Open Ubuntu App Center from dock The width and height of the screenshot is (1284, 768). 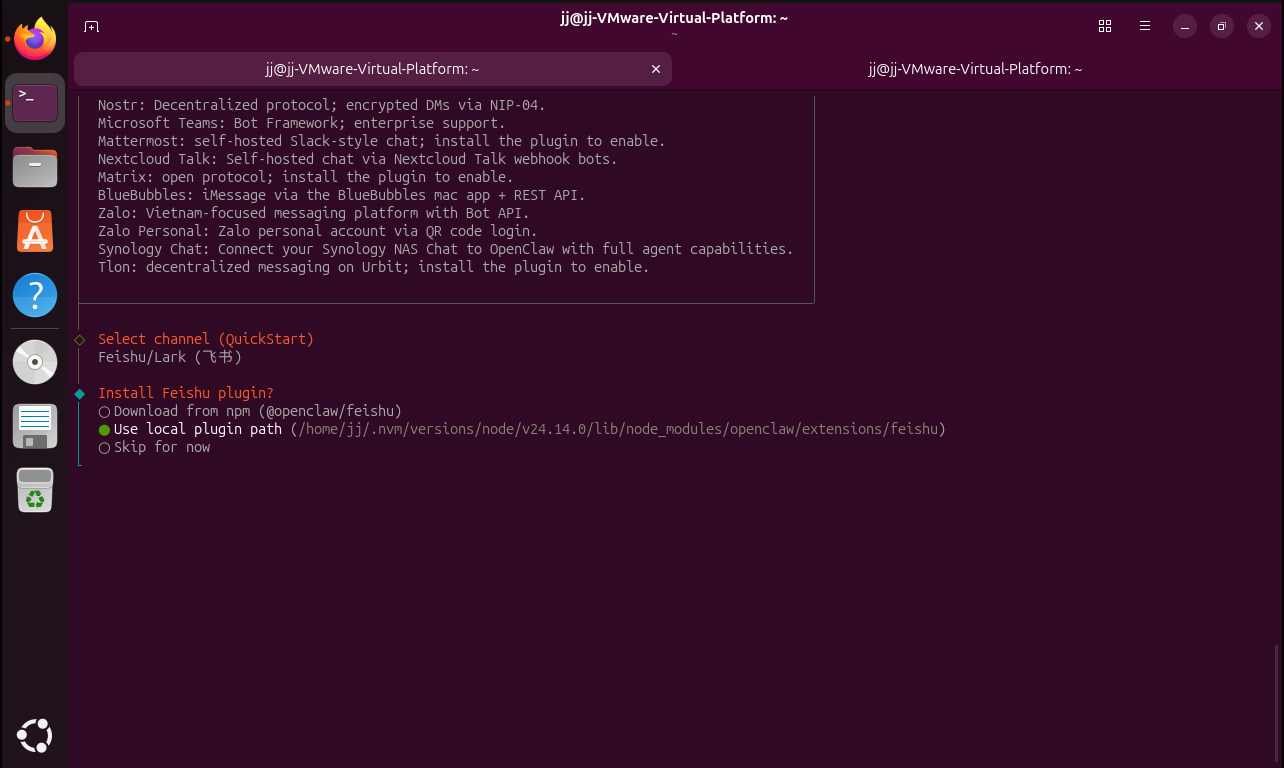tap(35, 231)
